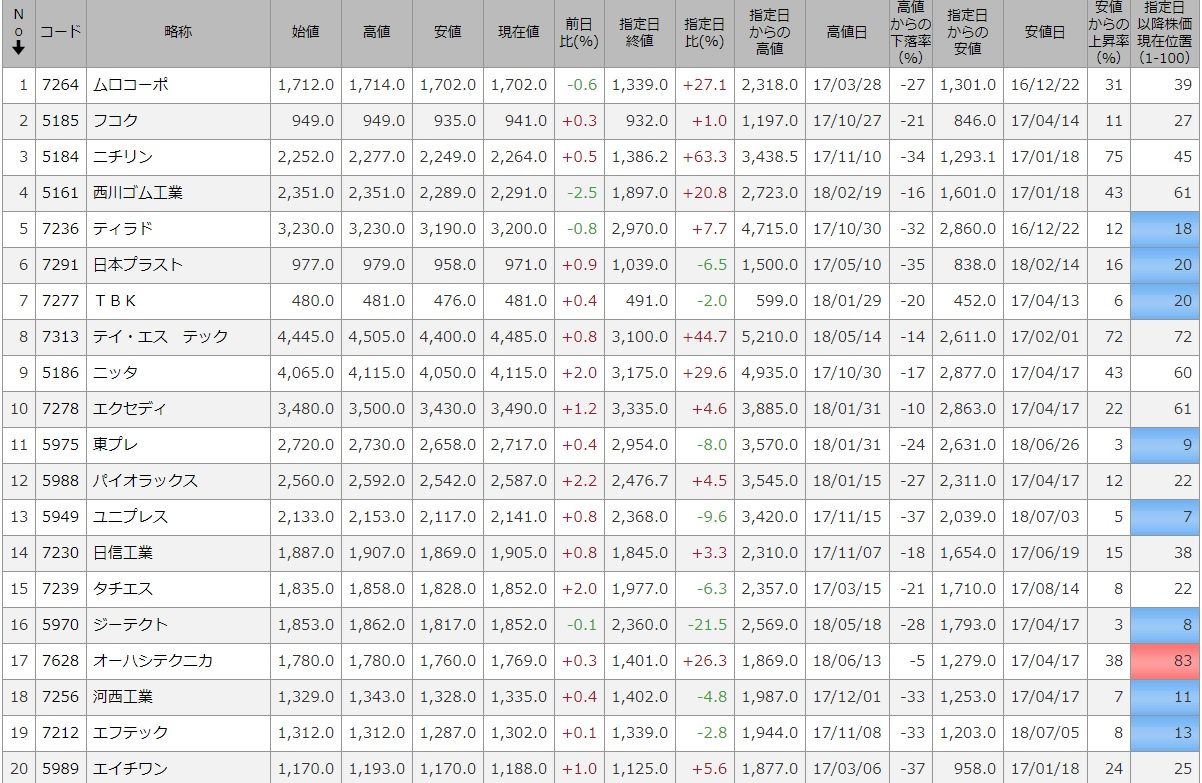Click stock code 7628
This screenshot has height=783, width=1202.
click(61, 661)
